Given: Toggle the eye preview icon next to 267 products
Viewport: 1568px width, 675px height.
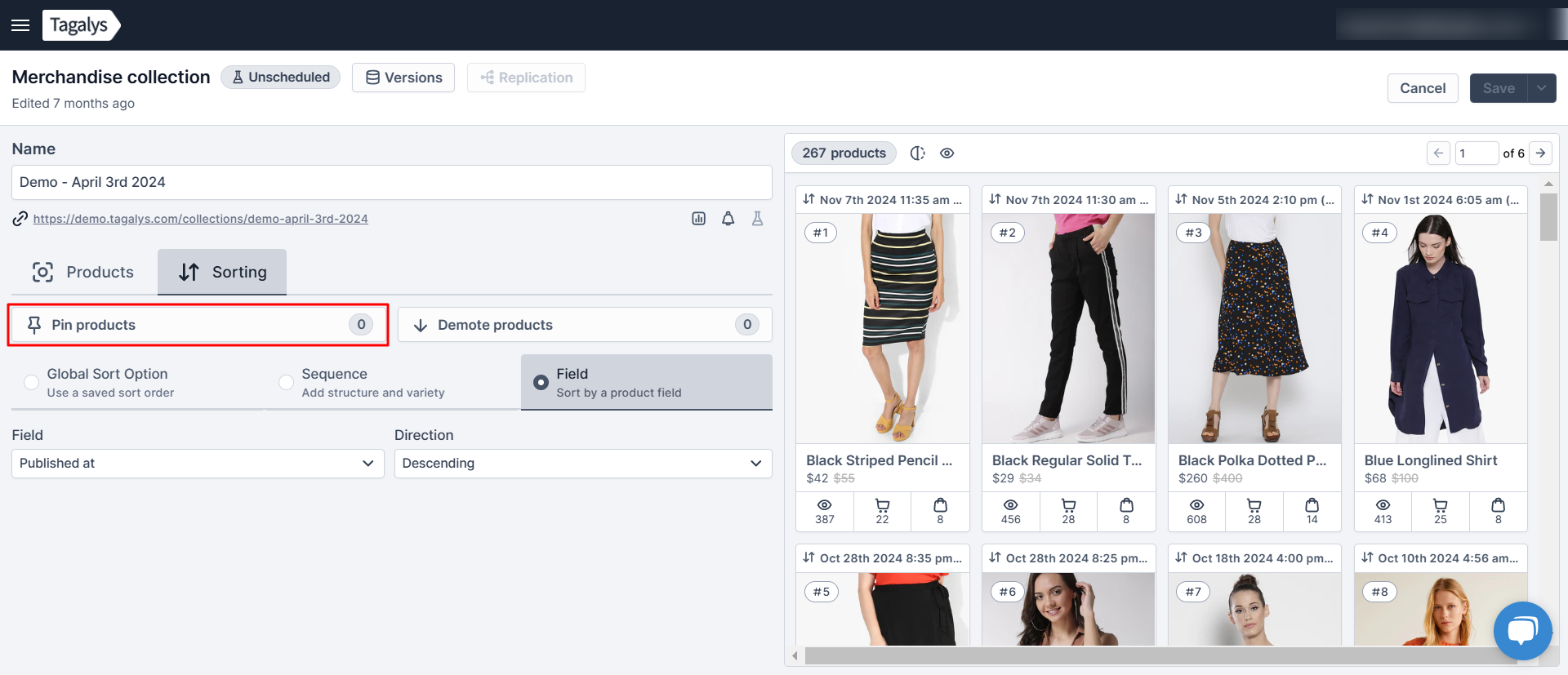Looking at the screenshot, I should 947,153.
